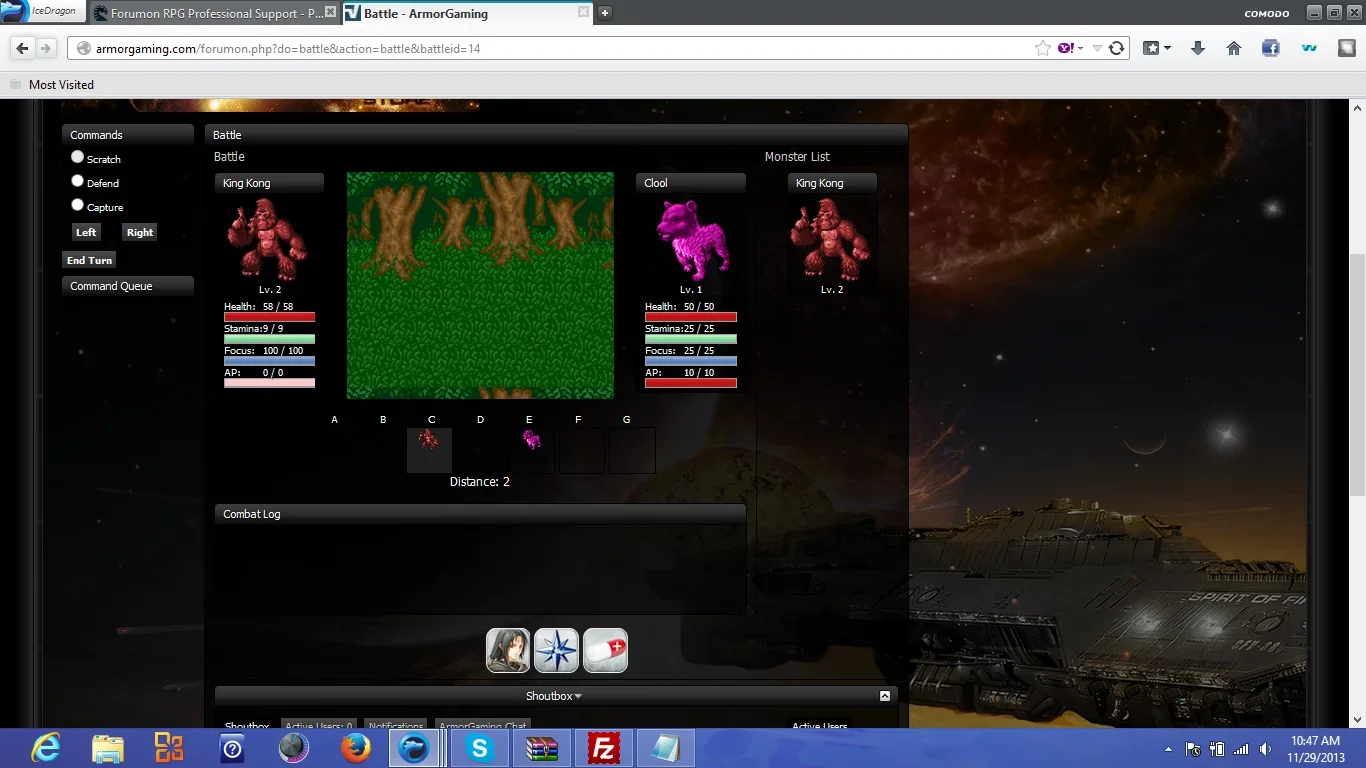Screen dimensions: 1366x768
Task: Select battlefield tile C with King Kong
Action: click(x=430, y=450)
